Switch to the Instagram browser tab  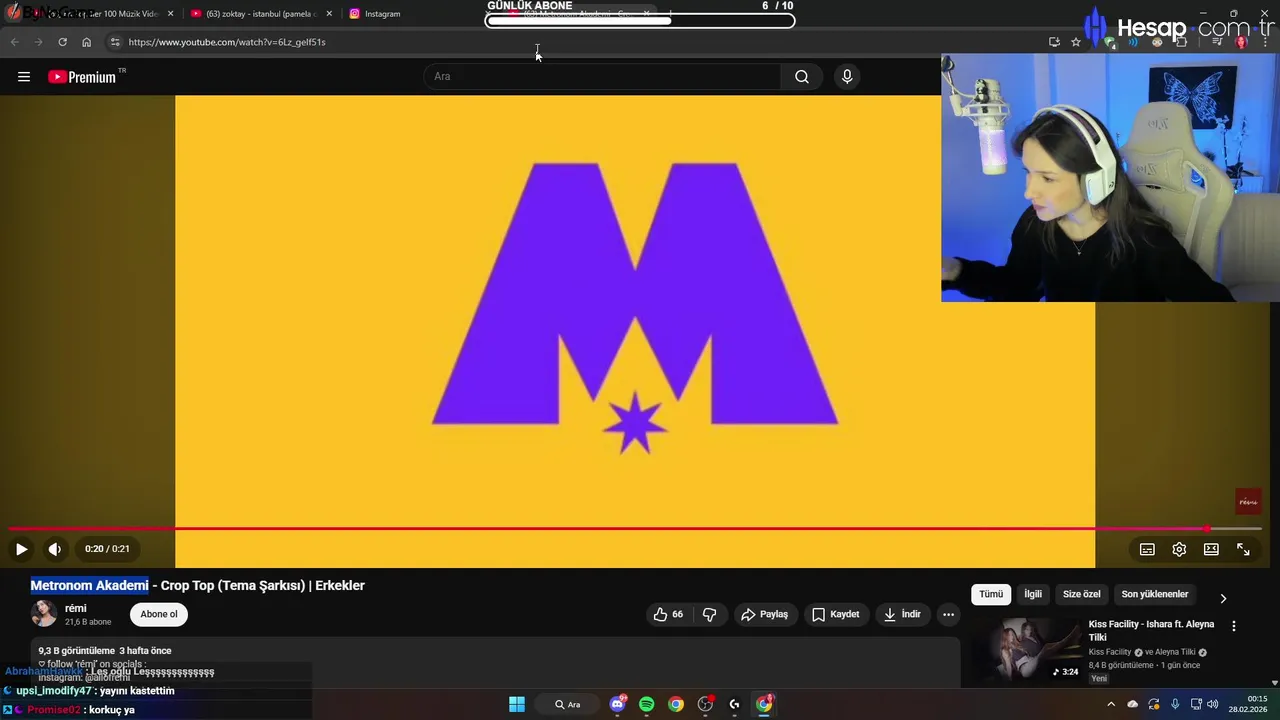382,14
